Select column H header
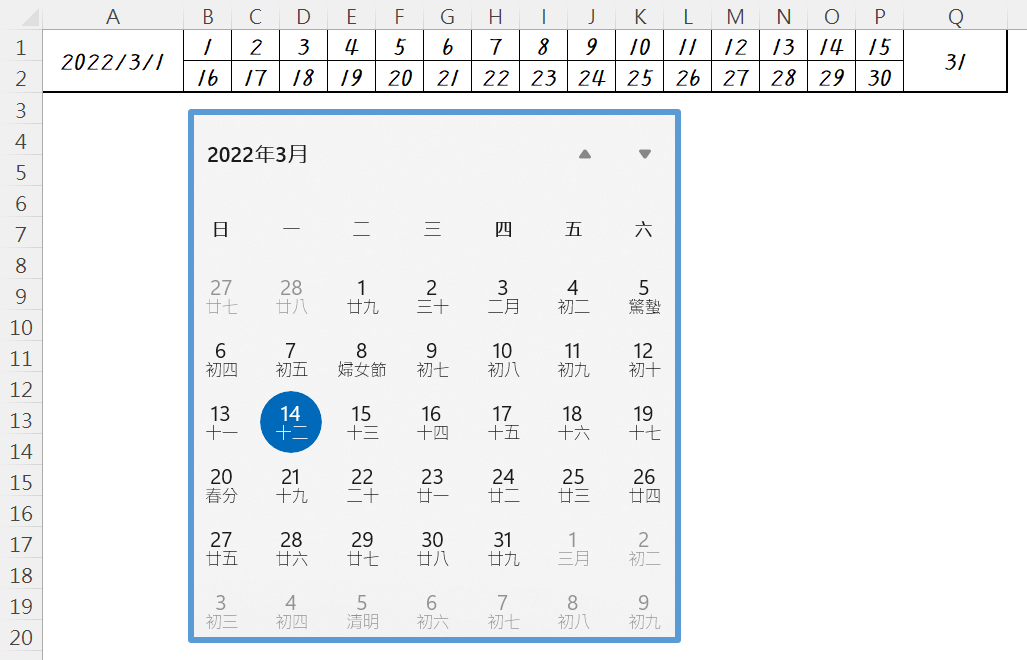1027x660 pixels. [x=496, y=16]
